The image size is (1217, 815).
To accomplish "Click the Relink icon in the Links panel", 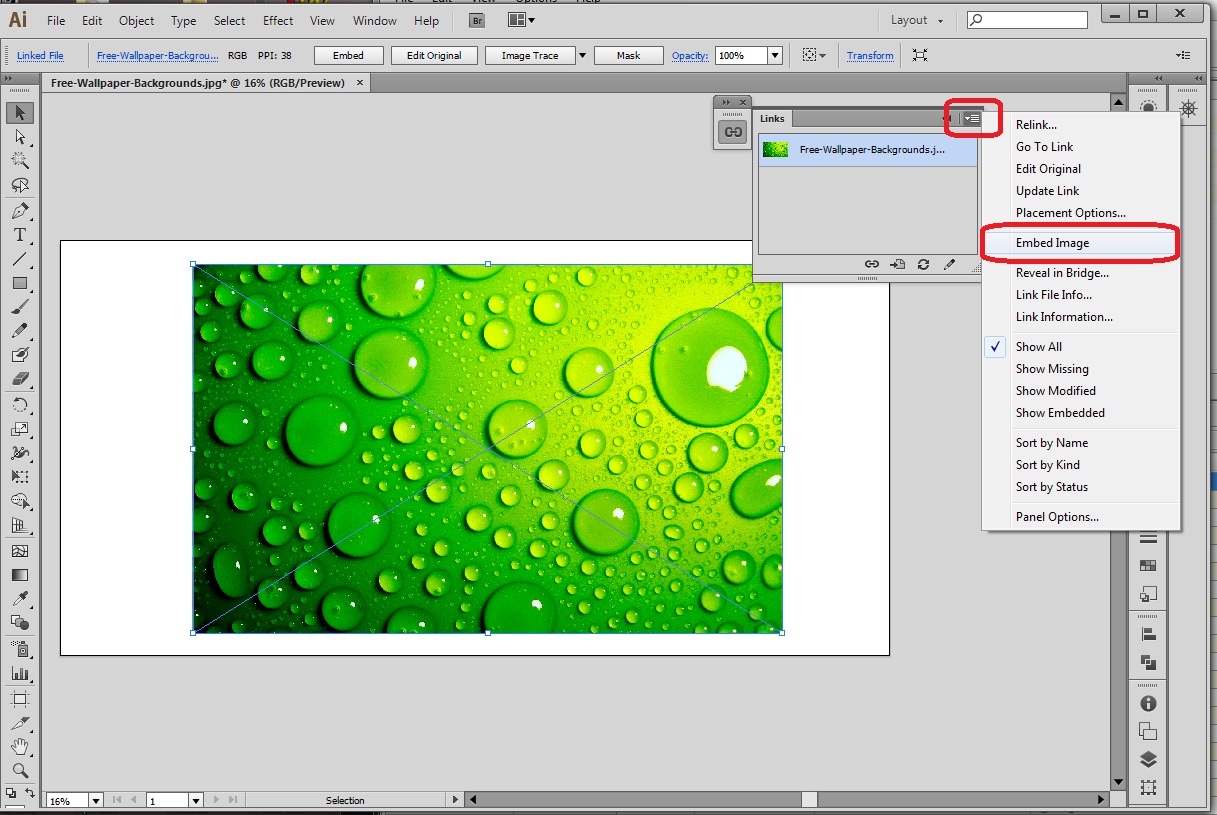I will 871,264.
